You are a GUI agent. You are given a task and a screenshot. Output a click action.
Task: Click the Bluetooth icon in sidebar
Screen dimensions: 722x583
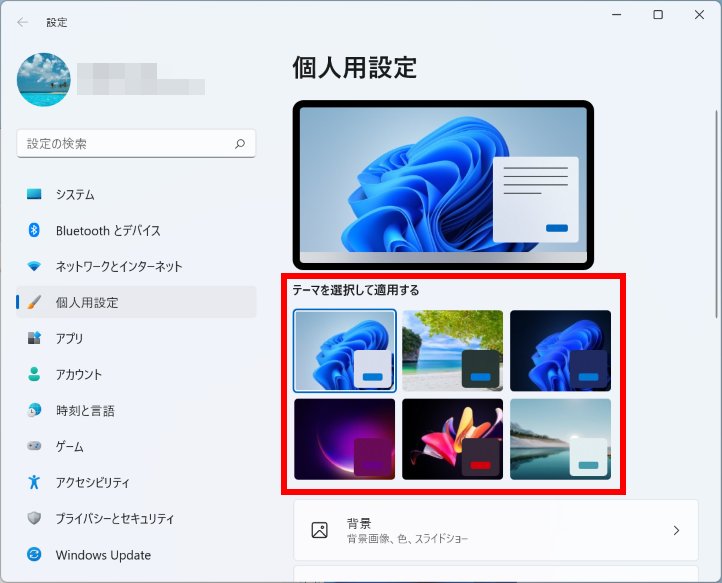tap(34, 230)
